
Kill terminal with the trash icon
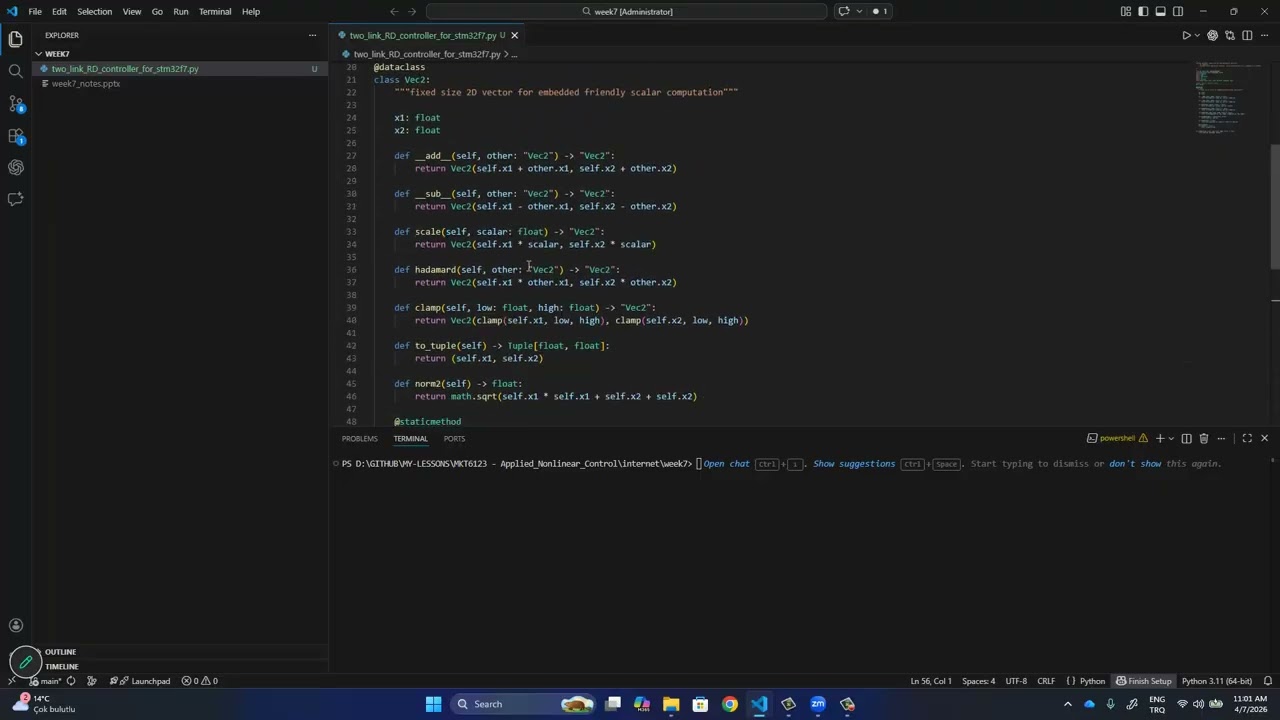coord(1204,439)
